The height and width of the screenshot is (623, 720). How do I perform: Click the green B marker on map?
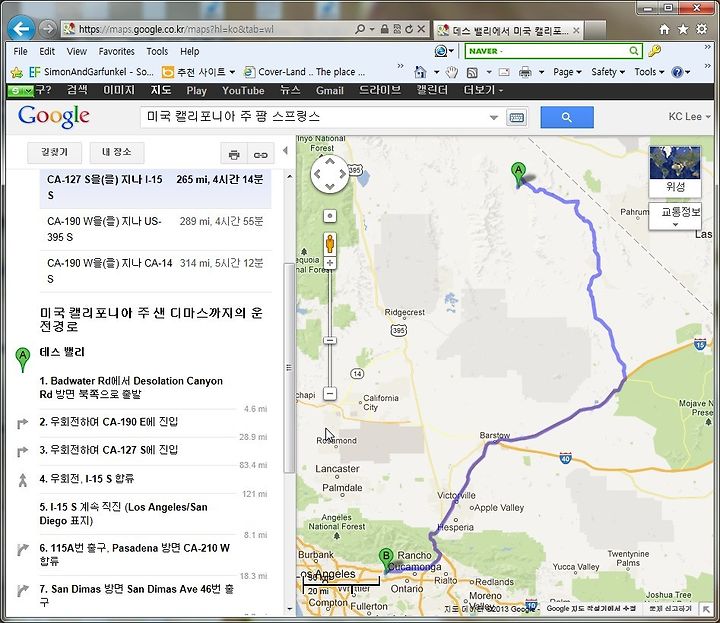click(x=386, y=560)
